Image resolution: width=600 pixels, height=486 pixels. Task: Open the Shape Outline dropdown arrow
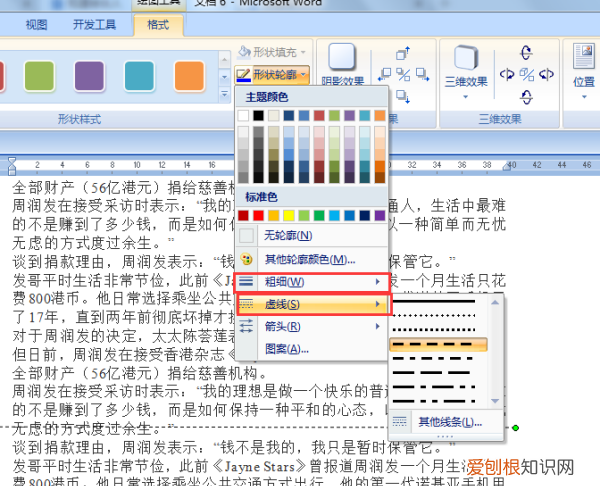coord(303,74)
